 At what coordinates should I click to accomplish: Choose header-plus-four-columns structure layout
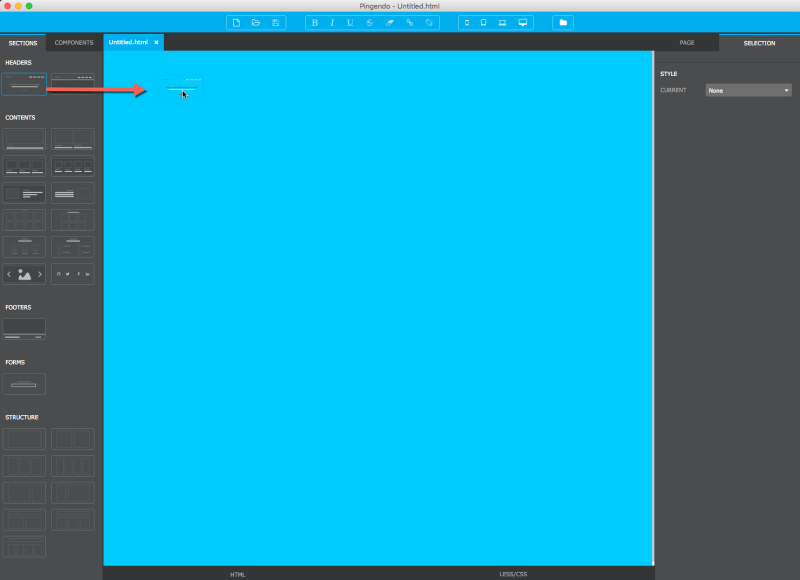click(24, 547)
